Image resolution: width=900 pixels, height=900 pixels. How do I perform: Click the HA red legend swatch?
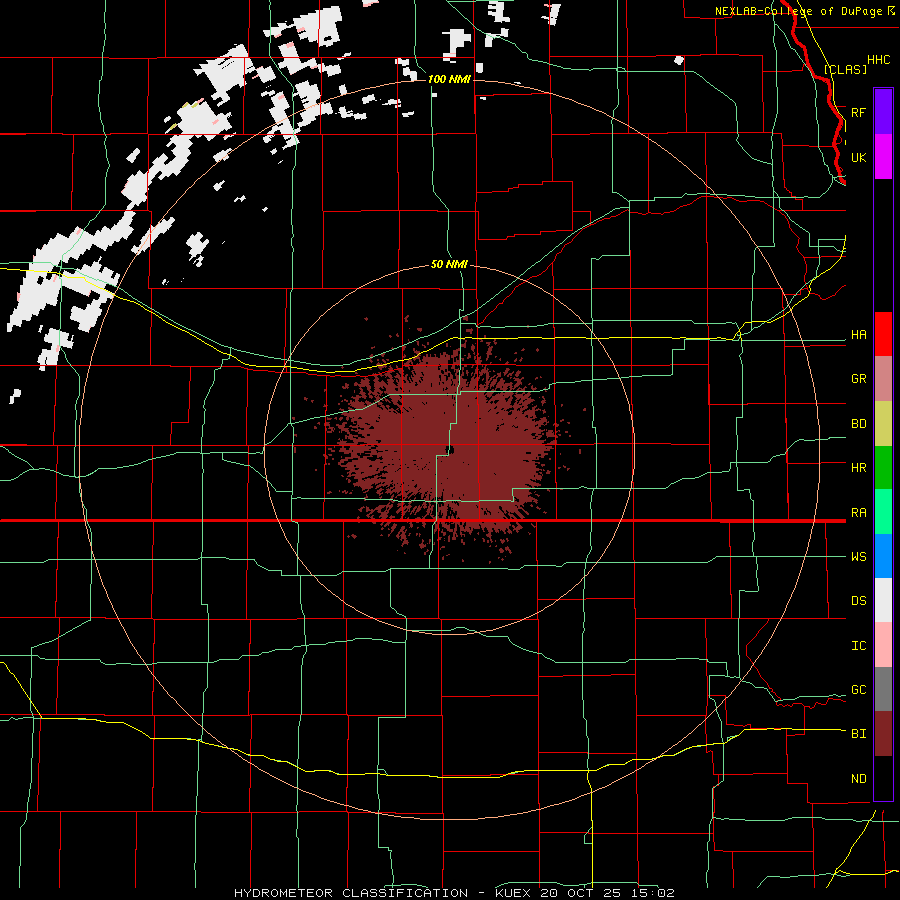883,334
